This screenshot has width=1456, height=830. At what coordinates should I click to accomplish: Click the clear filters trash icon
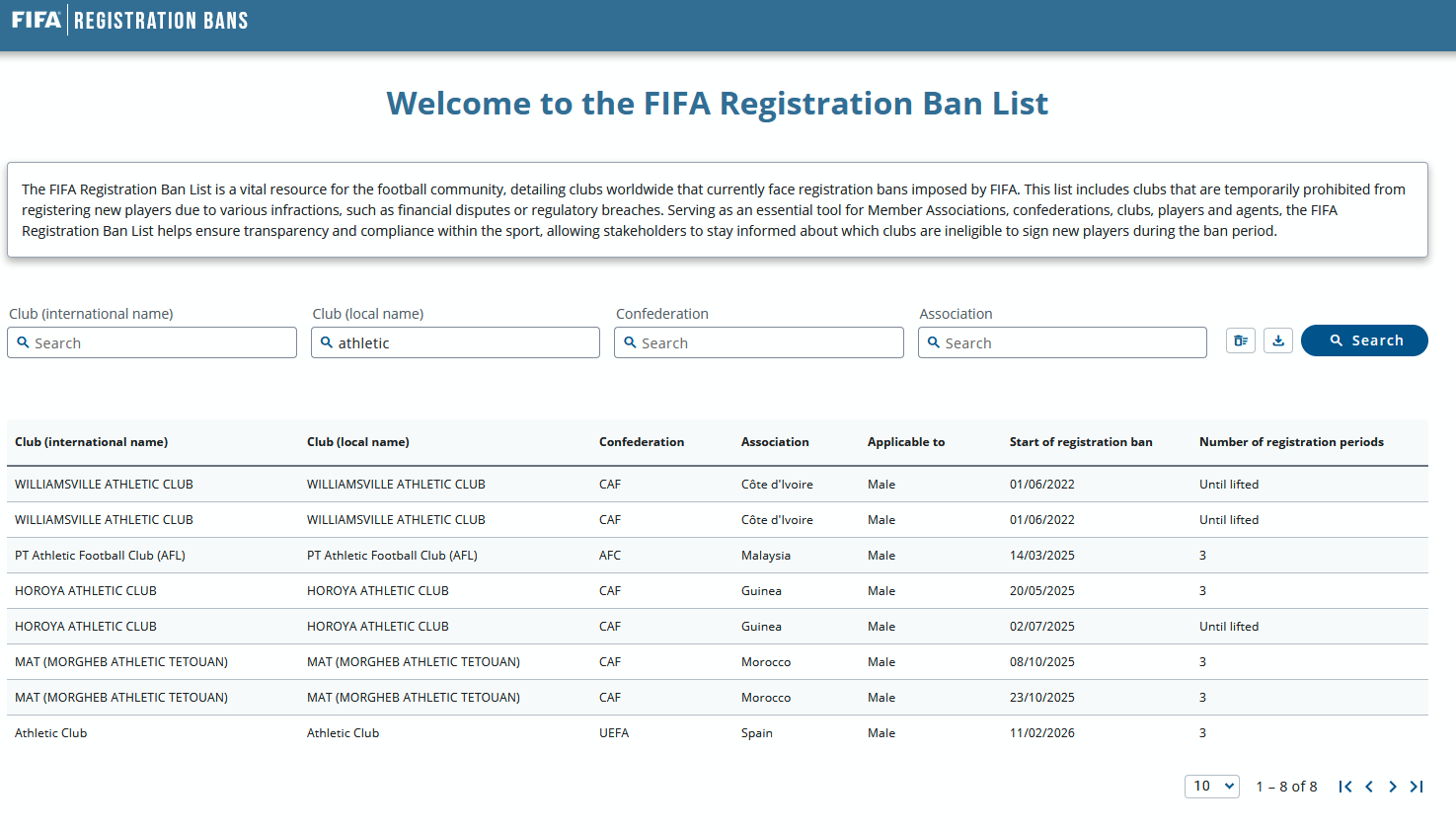pos(1241,340)
